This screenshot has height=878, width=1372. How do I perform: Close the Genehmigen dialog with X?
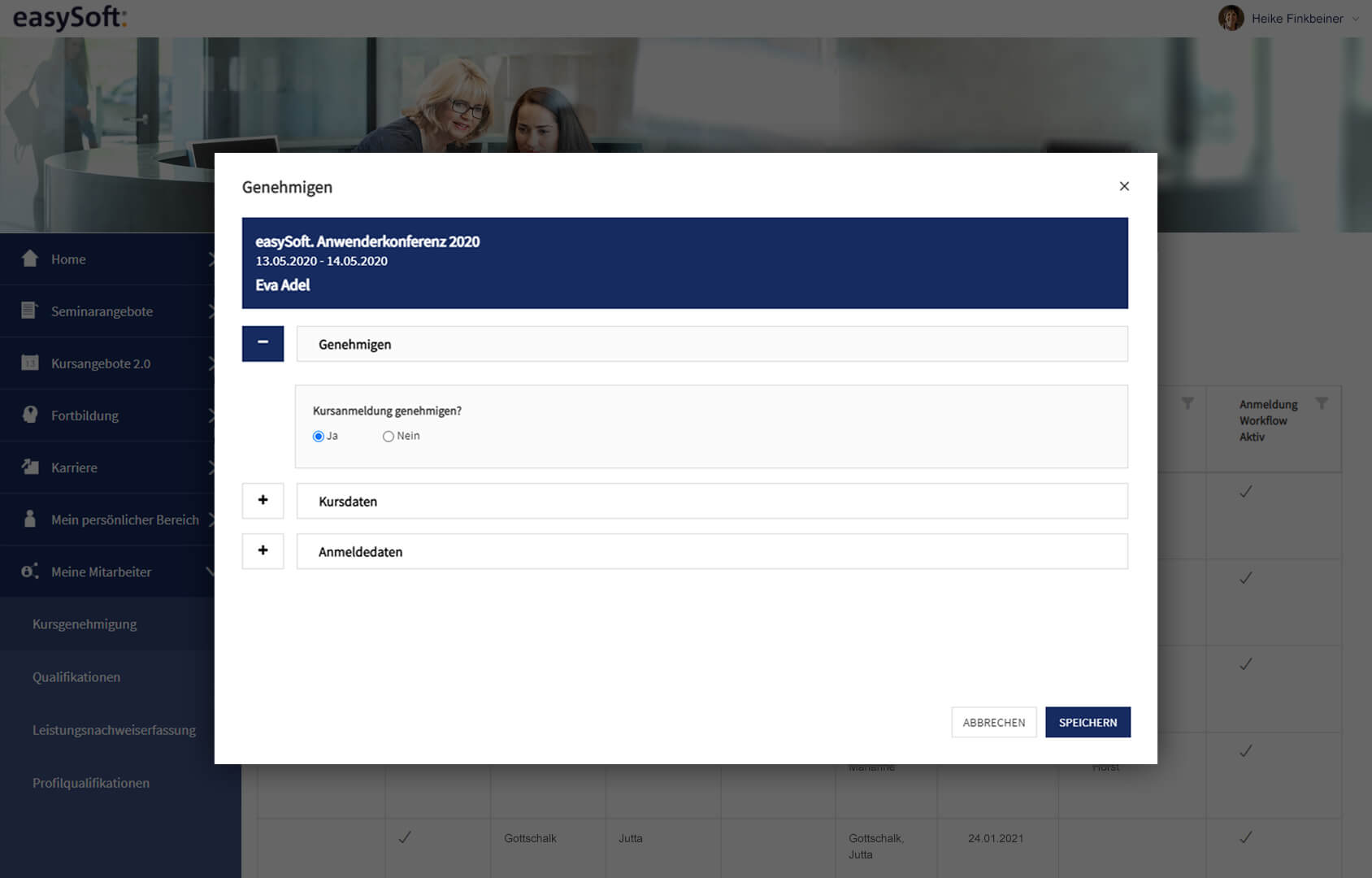coord(1124,186)
